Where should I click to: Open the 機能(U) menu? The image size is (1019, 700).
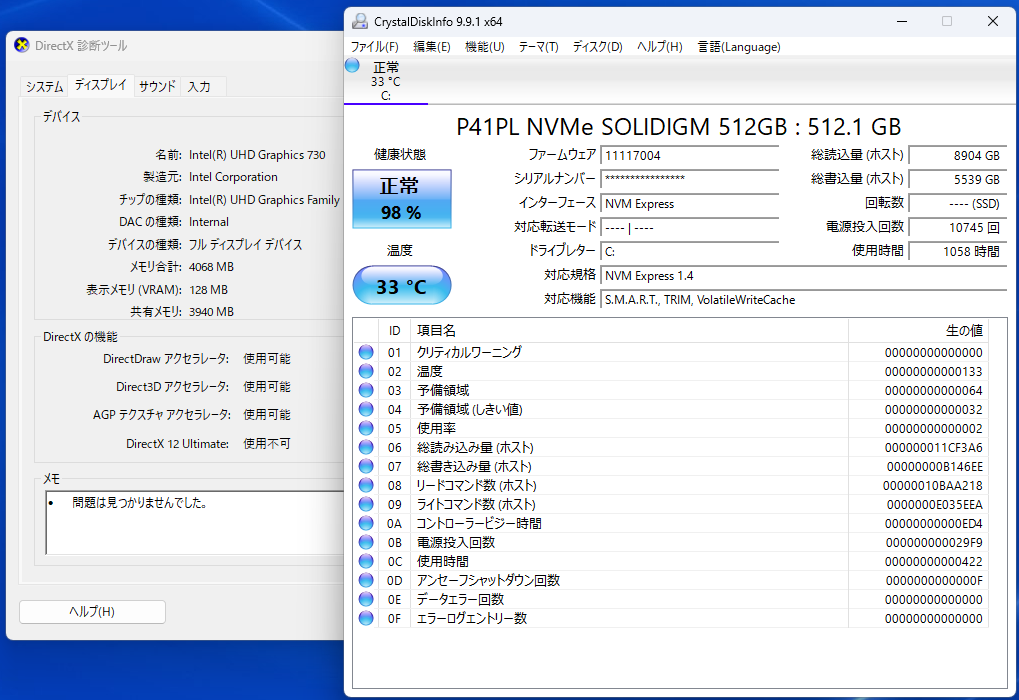point(485,47)
